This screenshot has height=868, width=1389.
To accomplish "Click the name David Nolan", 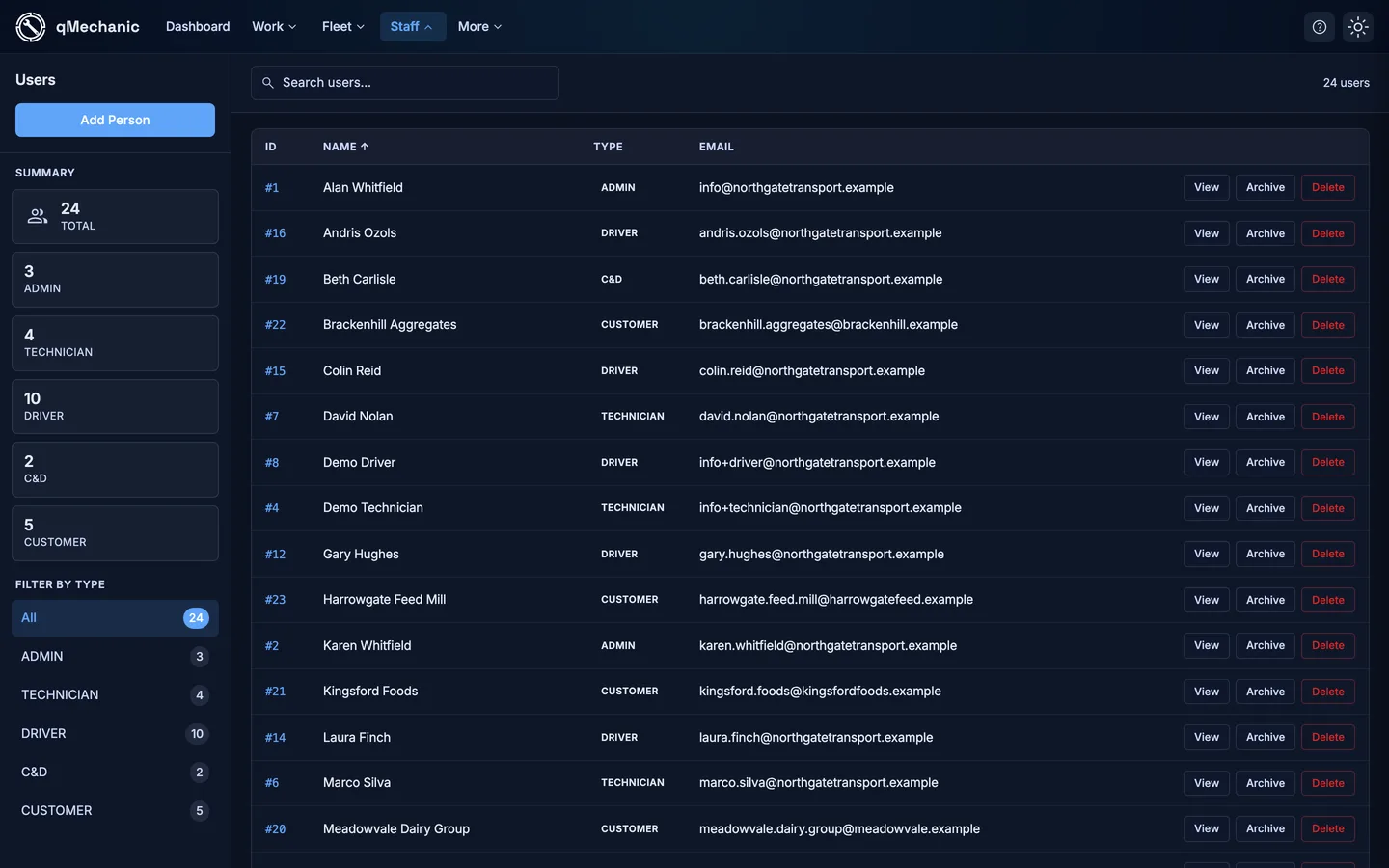I will pos(358,417).
